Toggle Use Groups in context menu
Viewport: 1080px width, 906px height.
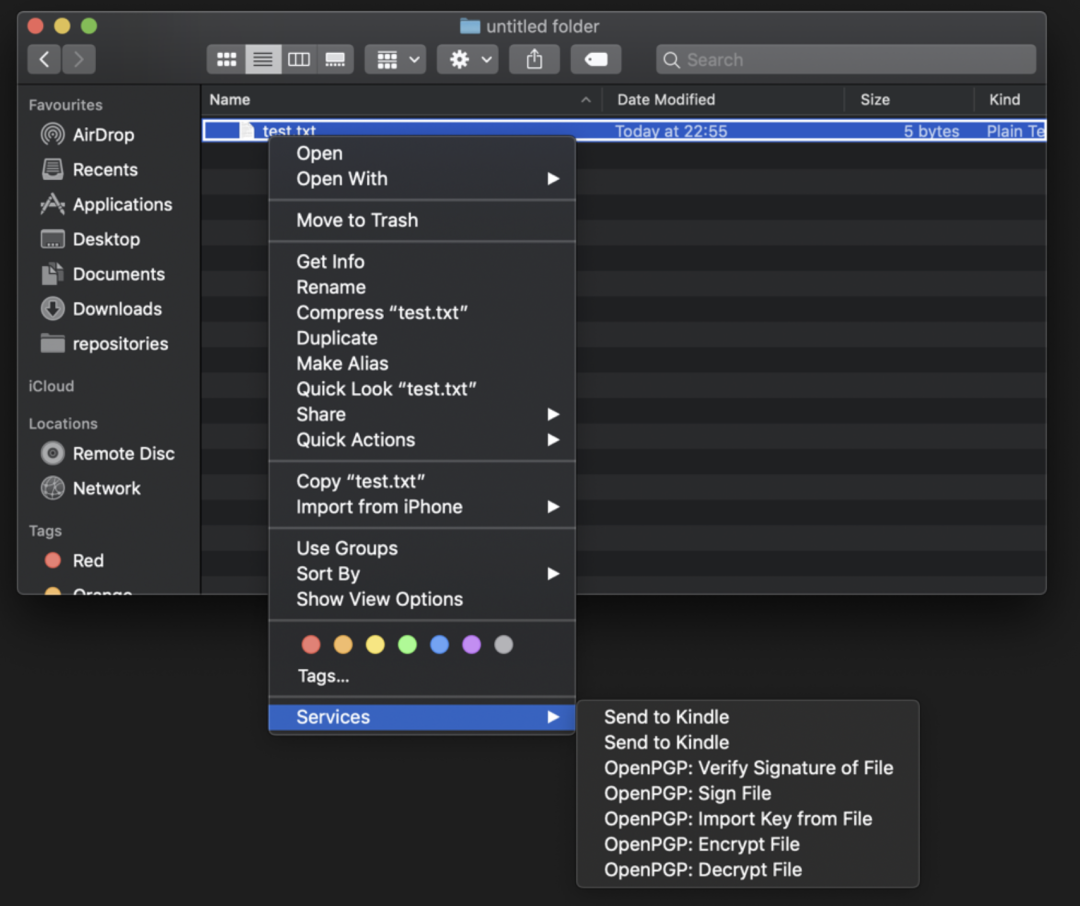point(422,548)
